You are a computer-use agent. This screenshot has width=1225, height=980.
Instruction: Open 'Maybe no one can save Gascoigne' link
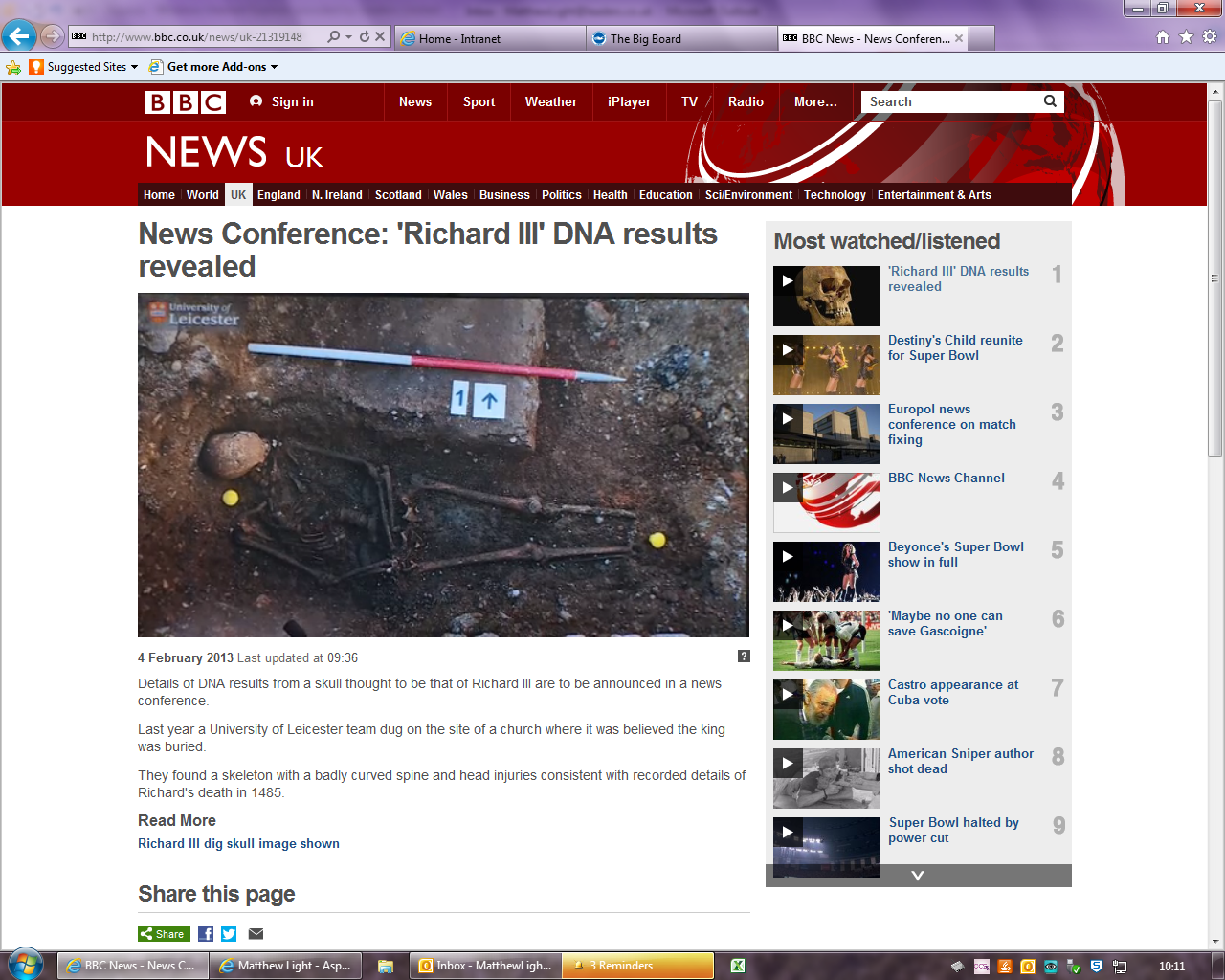click(x=945, y=624)
